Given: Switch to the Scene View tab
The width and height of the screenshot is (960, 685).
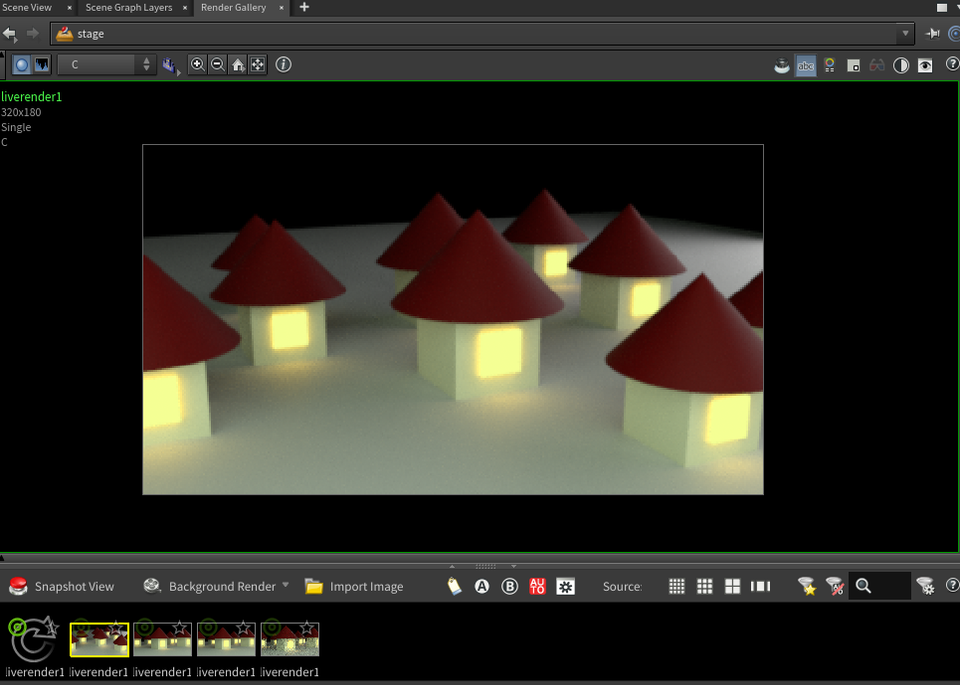Looking at the screenshot, I should [x=27, y=7].
